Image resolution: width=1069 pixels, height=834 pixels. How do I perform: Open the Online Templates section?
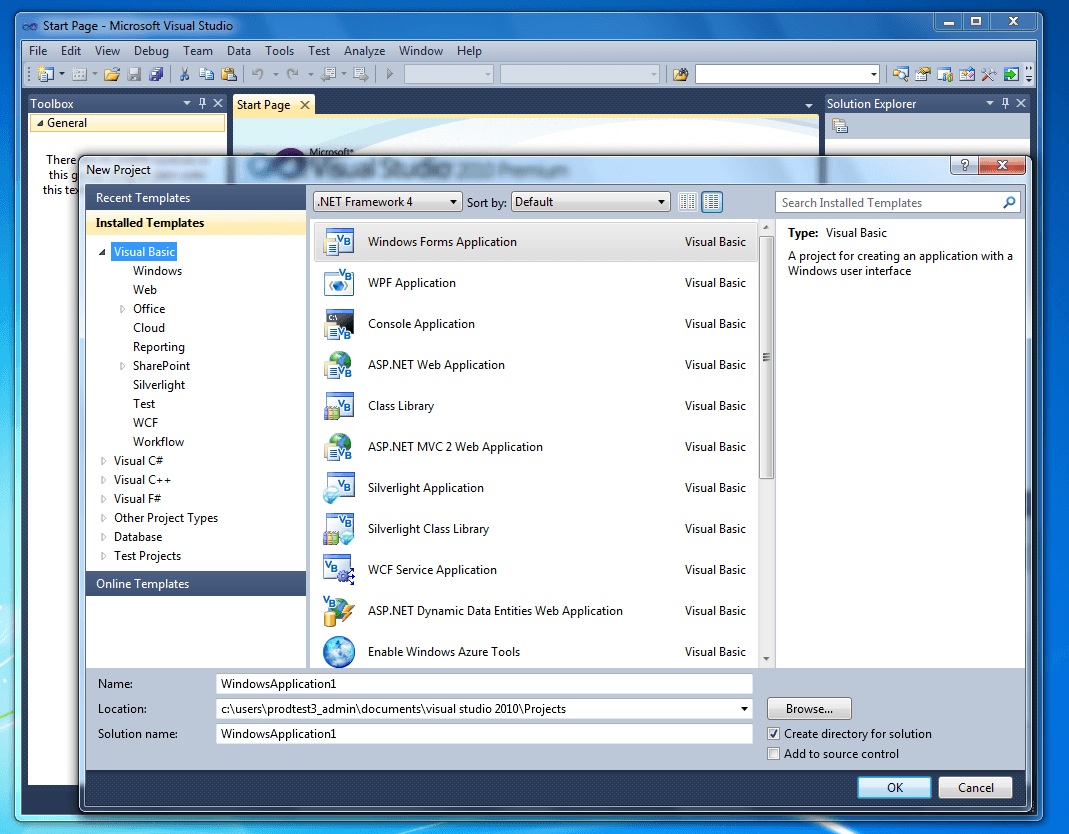click(x=196, y=584)
